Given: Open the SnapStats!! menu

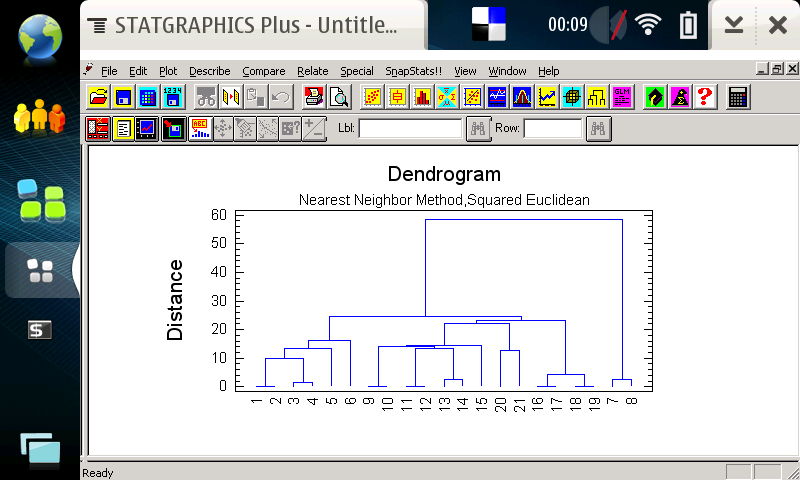Looking at the screenshot, I should pyautogui.click(x=413, y=71).
